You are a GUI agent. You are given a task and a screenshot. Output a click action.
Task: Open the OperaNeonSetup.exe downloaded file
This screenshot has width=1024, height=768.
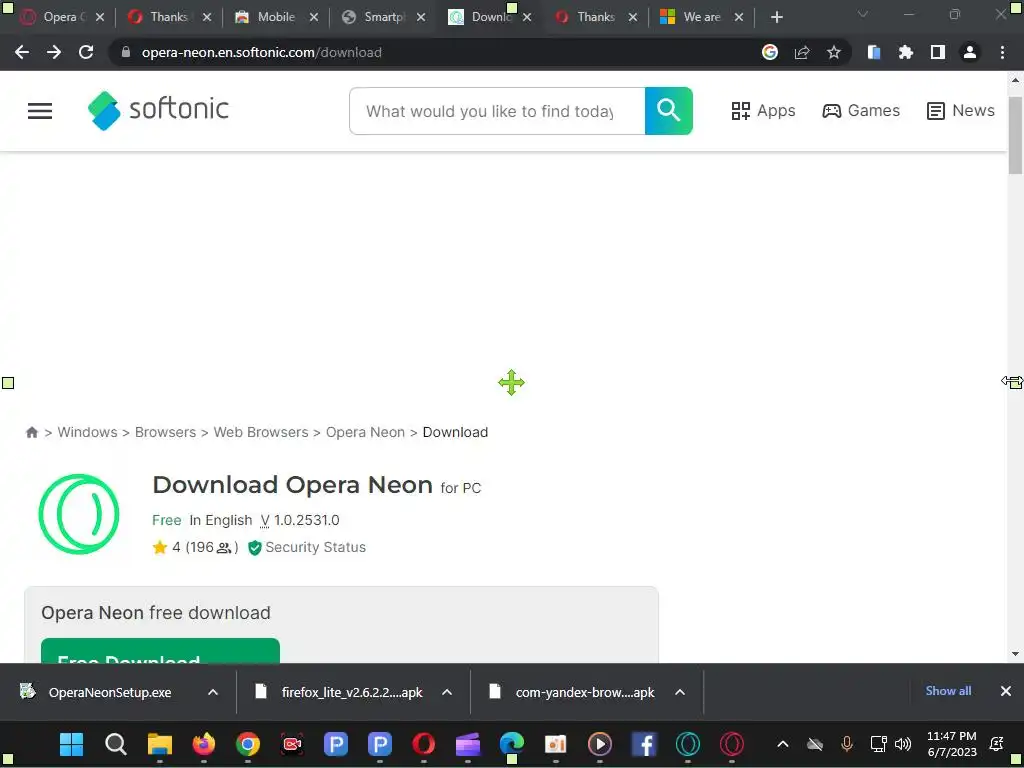110,692
